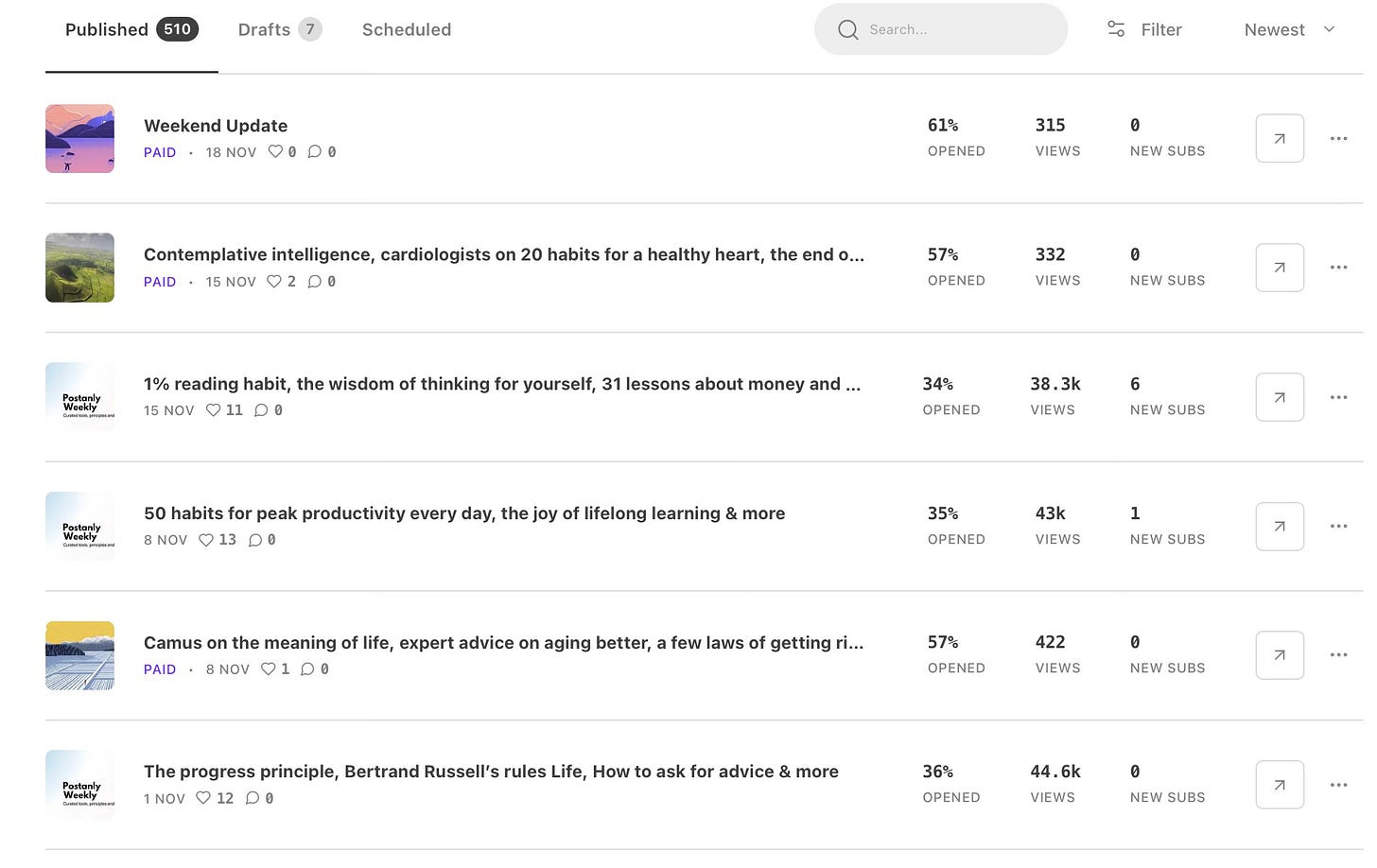Share the "Camus on the meaning of life" post
This screenshot has width=1377, height=868.
[x=1279, y=655]
